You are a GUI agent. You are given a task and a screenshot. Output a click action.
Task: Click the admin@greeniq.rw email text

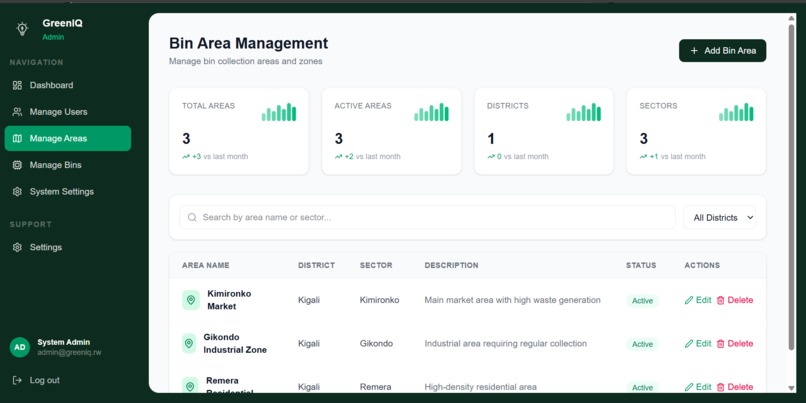(x=69, y=353)
